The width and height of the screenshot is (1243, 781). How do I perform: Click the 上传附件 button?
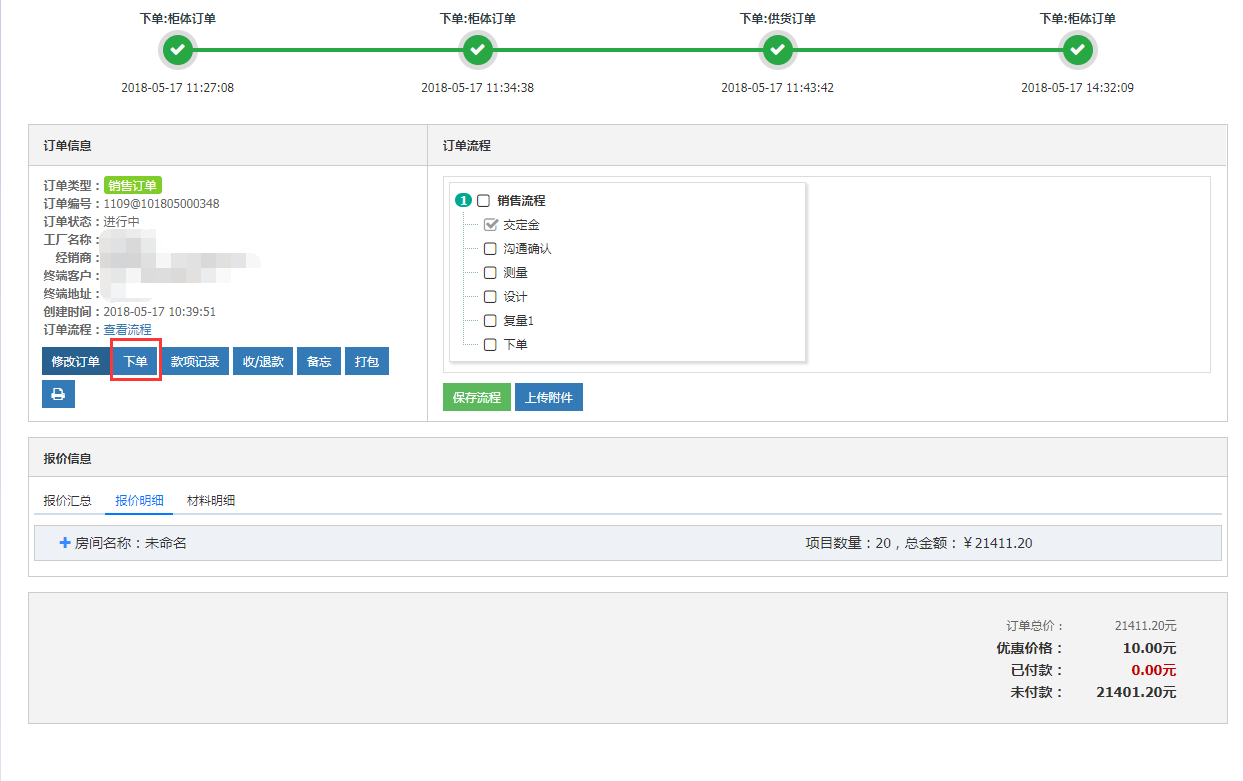(548, 398)
